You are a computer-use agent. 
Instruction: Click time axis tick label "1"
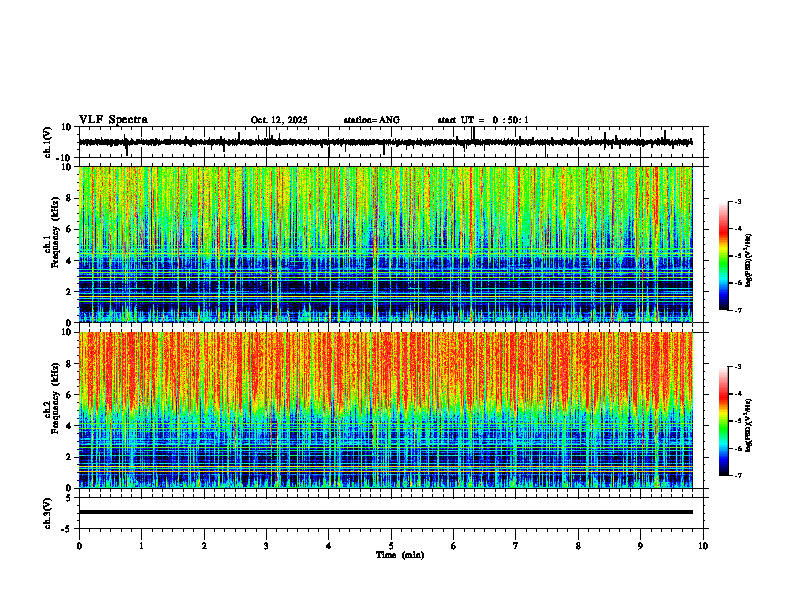pos(141,546)
